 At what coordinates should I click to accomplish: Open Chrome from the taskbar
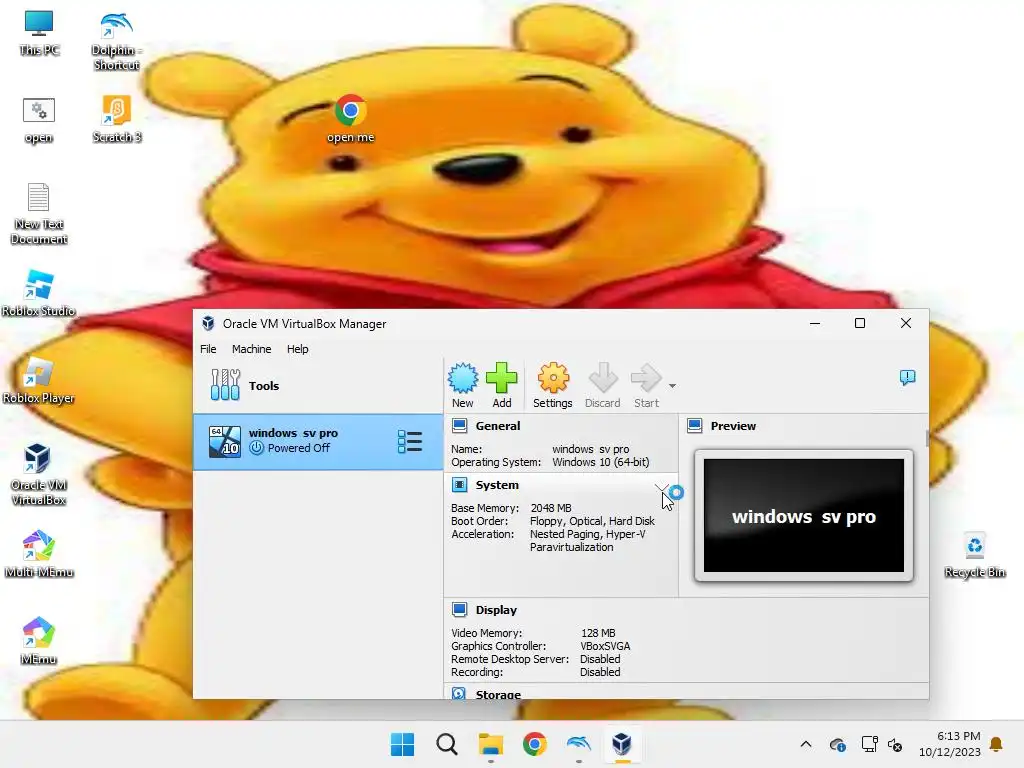534,744
